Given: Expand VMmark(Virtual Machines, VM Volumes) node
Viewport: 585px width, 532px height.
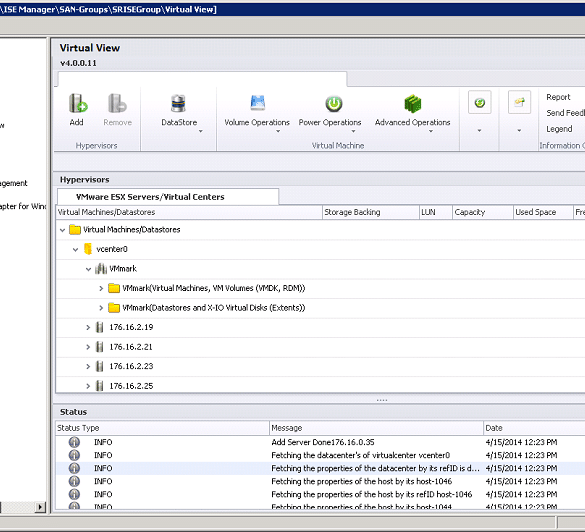Looking at the screenshot, I should (x=101, y=288).
